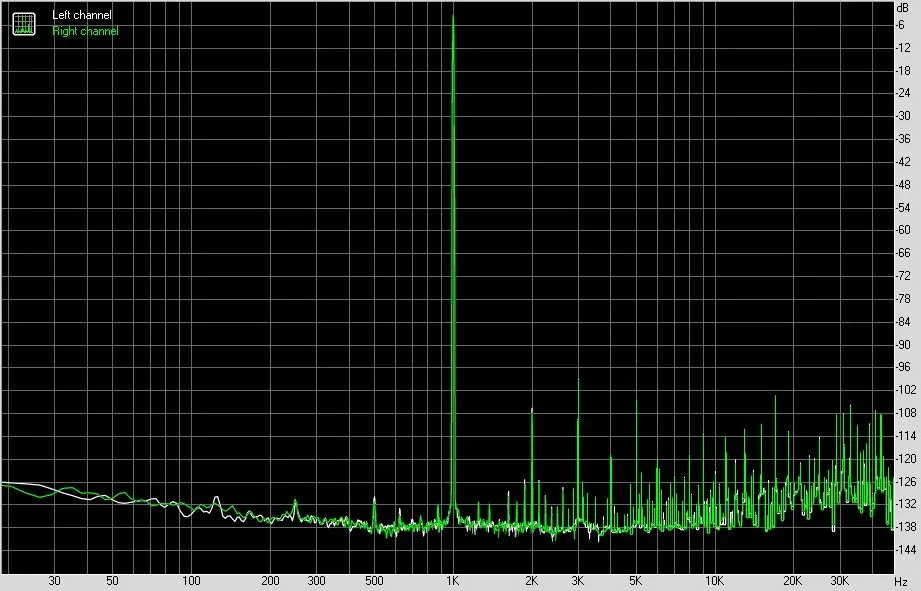This screenshot has height=591, width=921.
Task: Click the Hz unit label
Action: point(902,582)
